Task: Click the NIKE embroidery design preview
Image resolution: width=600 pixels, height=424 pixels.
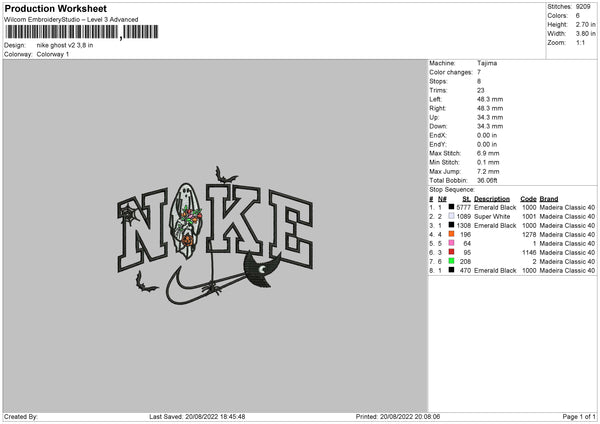Action: tap(215, 236)
